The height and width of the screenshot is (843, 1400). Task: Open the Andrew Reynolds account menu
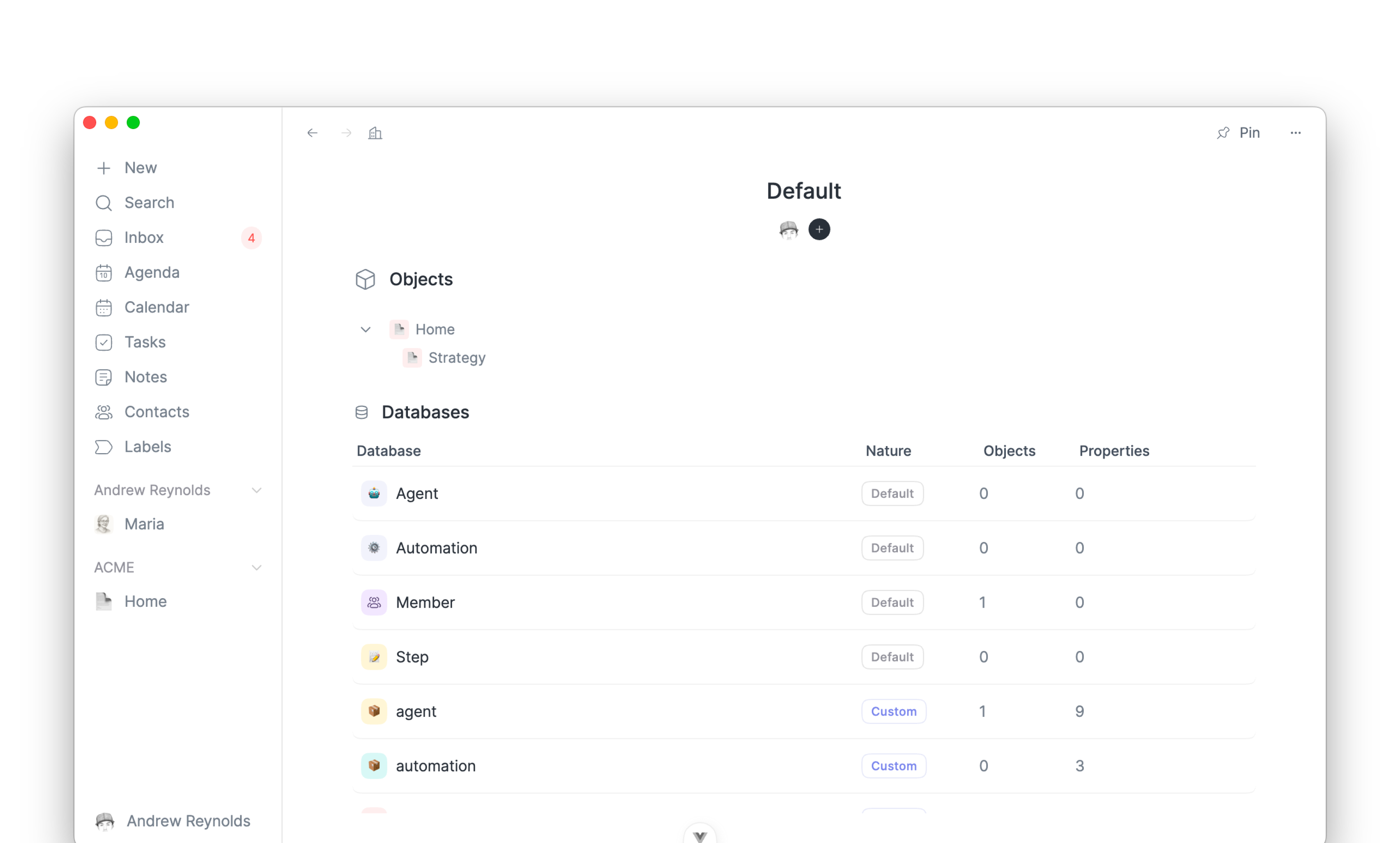[x=173, y=821]
